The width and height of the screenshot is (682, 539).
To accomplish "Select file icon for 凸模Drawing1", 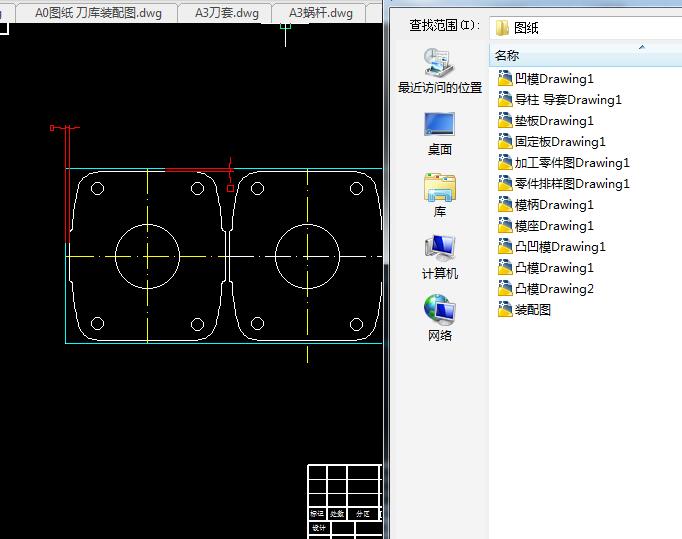I will 505,268.
